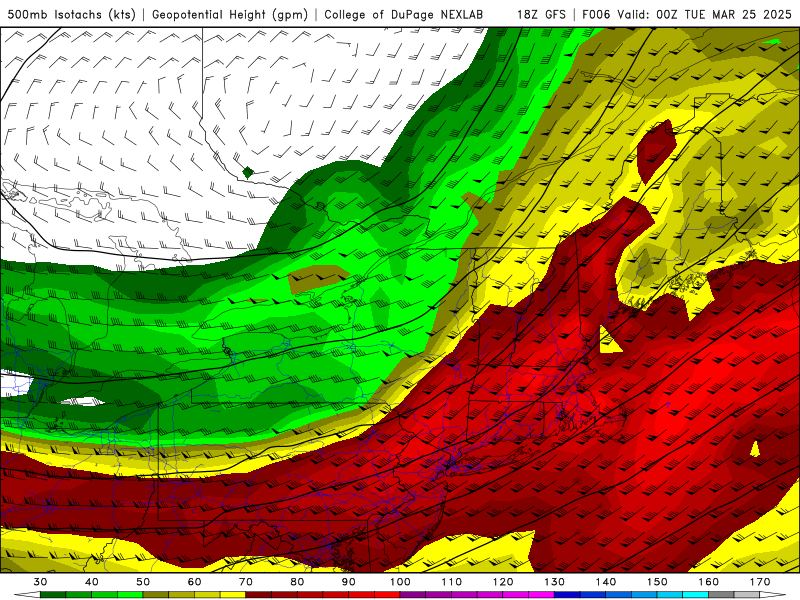Click the 120 label on the color scale
Viewport: 800px width, 600px height.
coord(503,582)
